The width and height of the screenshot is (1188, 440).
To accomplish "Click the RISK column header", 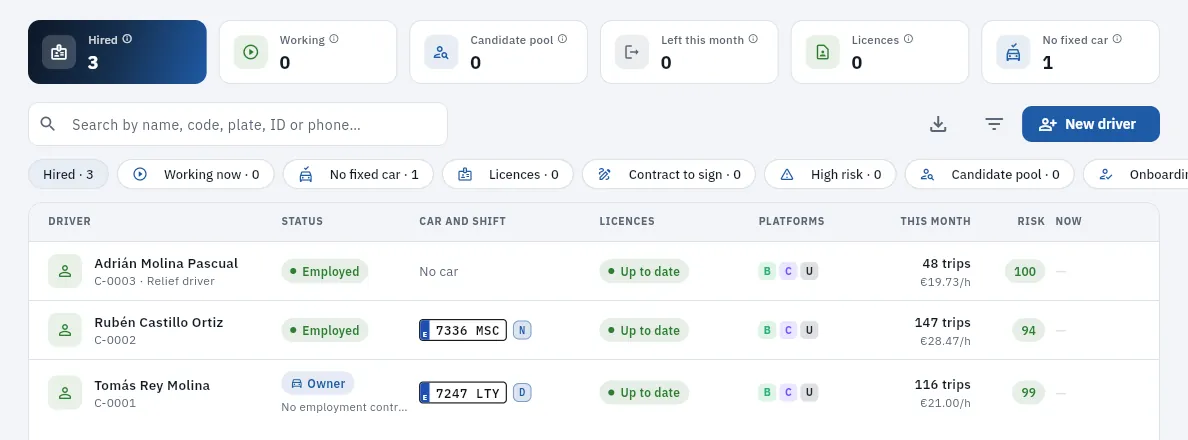I will pyautogui.click(x=1031, y=221).
